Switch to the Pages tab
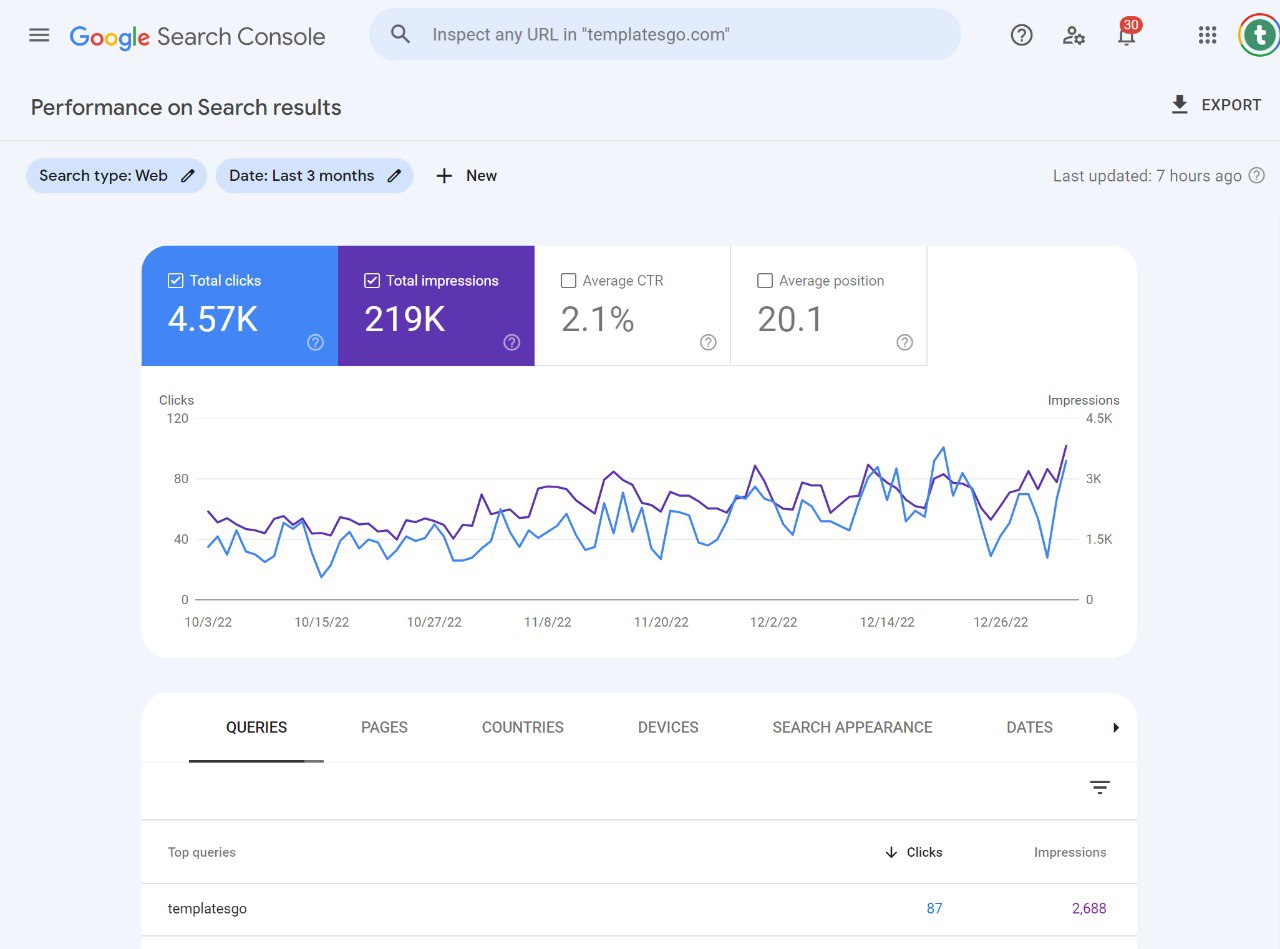1280x949 pixels. (x=384, y=728)
